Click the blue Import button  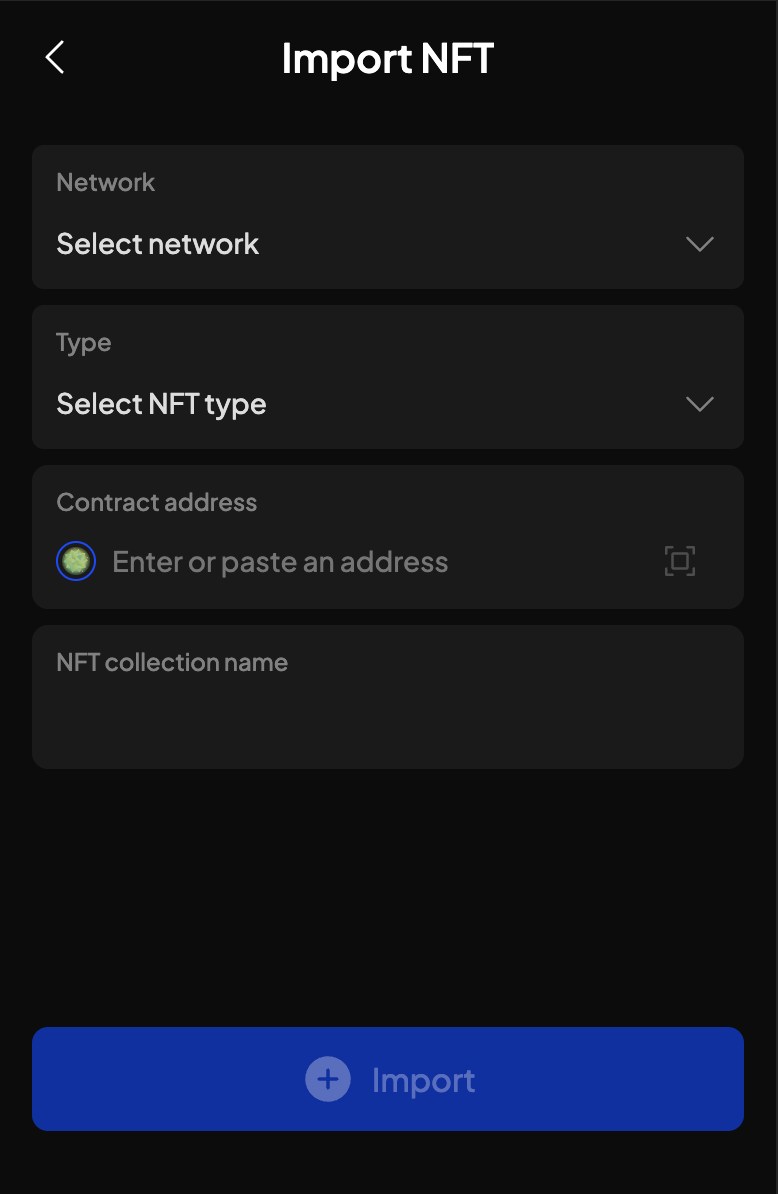[387, 1079]
